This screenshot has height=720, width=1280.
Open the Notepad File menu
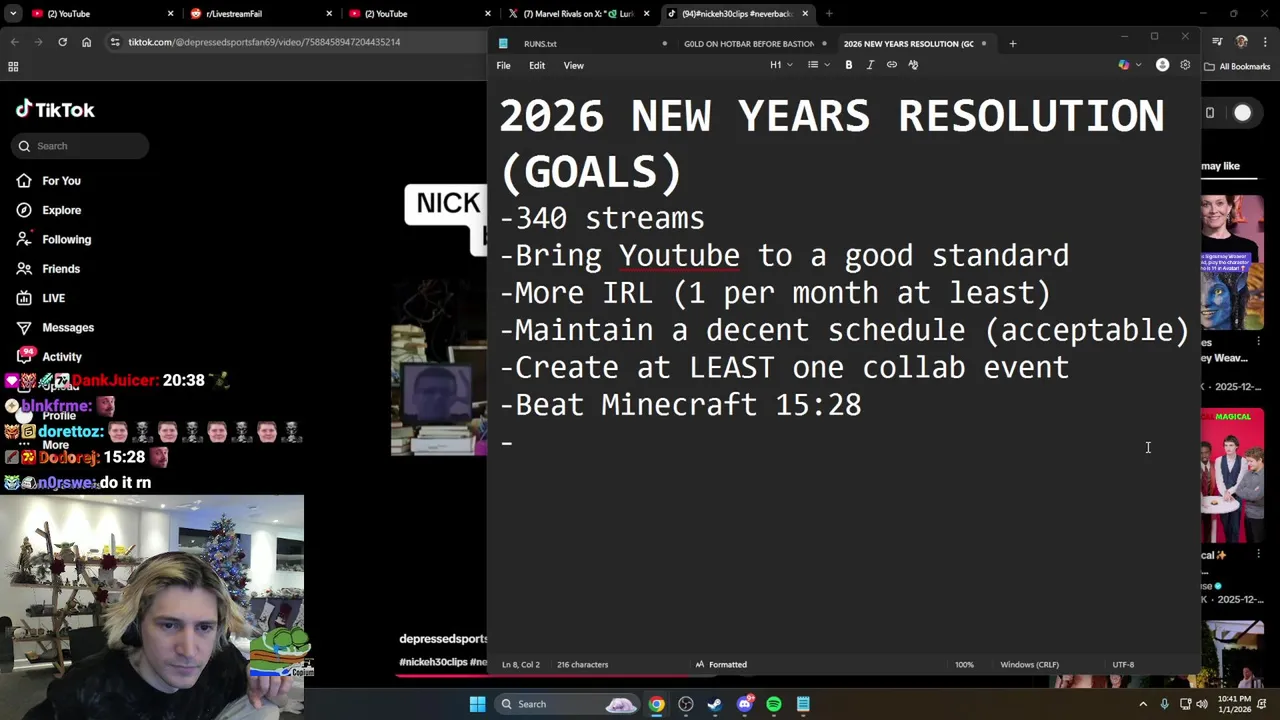point(503,66)
